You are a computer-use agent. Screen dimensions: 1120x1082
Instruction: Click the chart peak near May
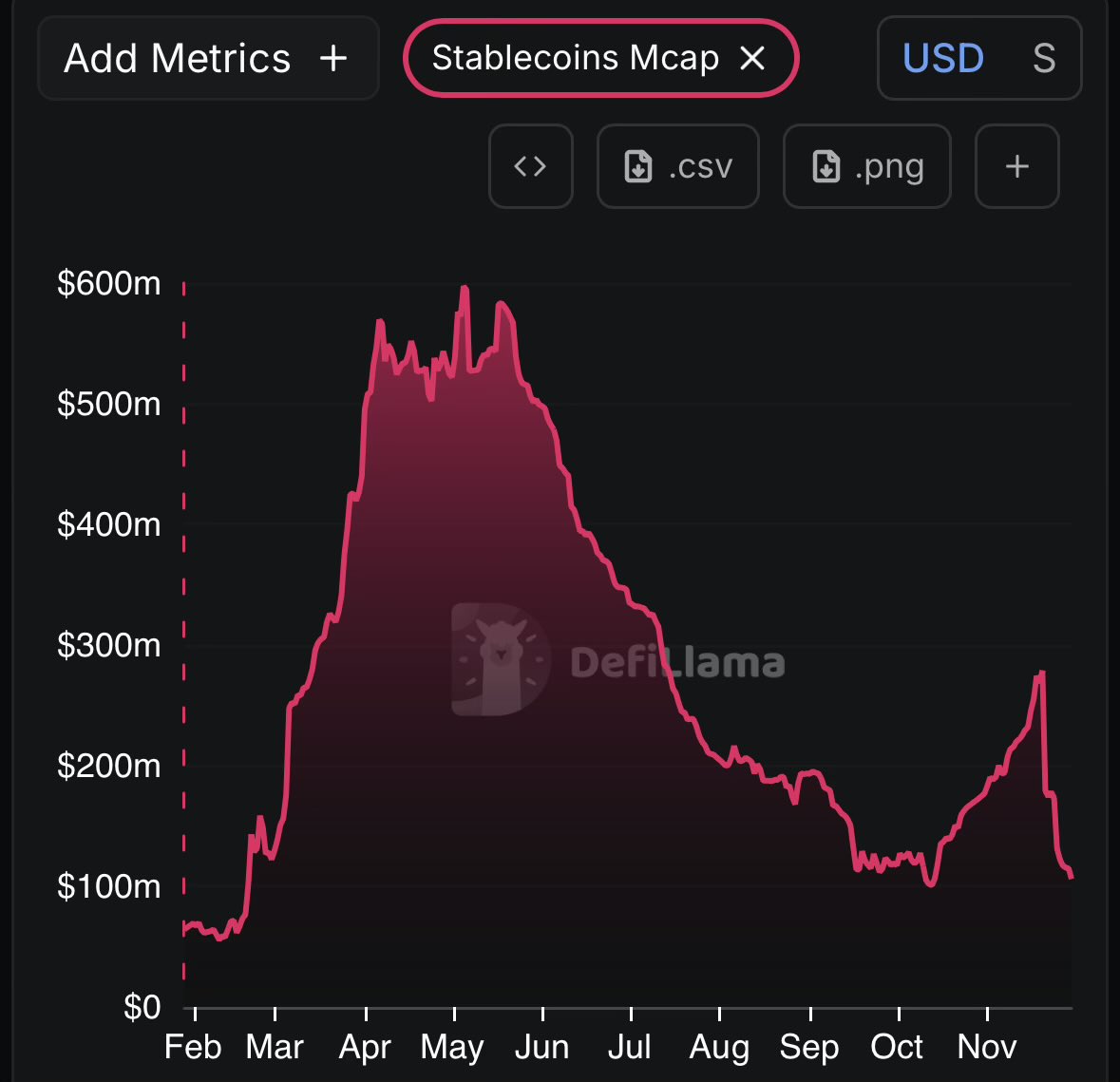464,288
